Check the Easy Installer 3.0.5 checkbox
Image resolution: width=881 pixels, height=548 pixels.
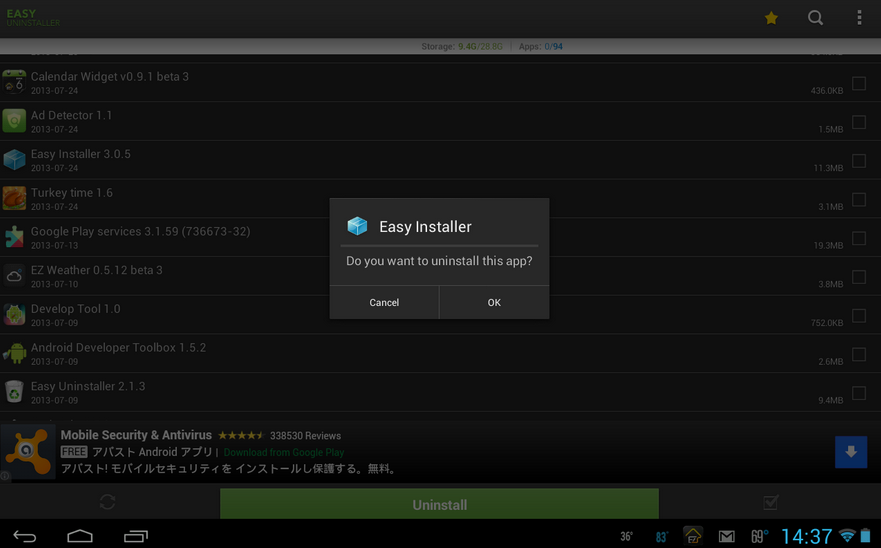(859, 161)
